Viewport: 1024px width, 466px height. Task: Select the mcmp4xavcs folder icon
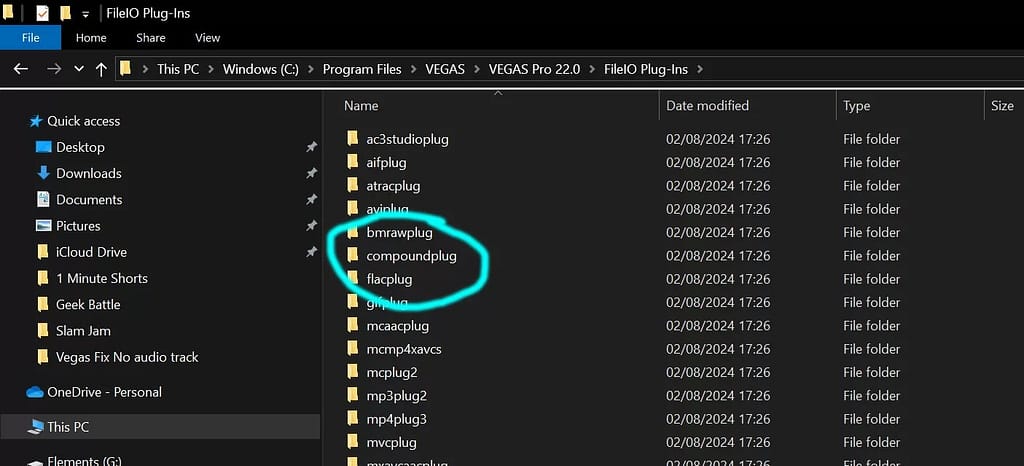tap(353, 349)
